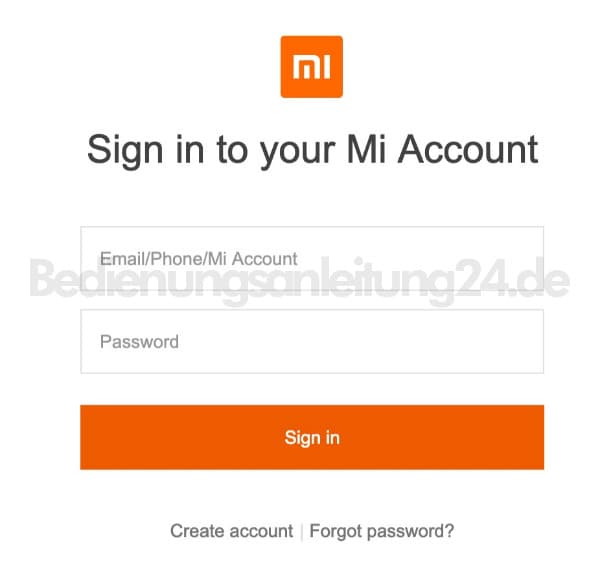Image resolution: width=600 pixels, height=570 pixels.
Task: Click the 'Sign in to your Mi Account' heading
Action: click(313, 150)
